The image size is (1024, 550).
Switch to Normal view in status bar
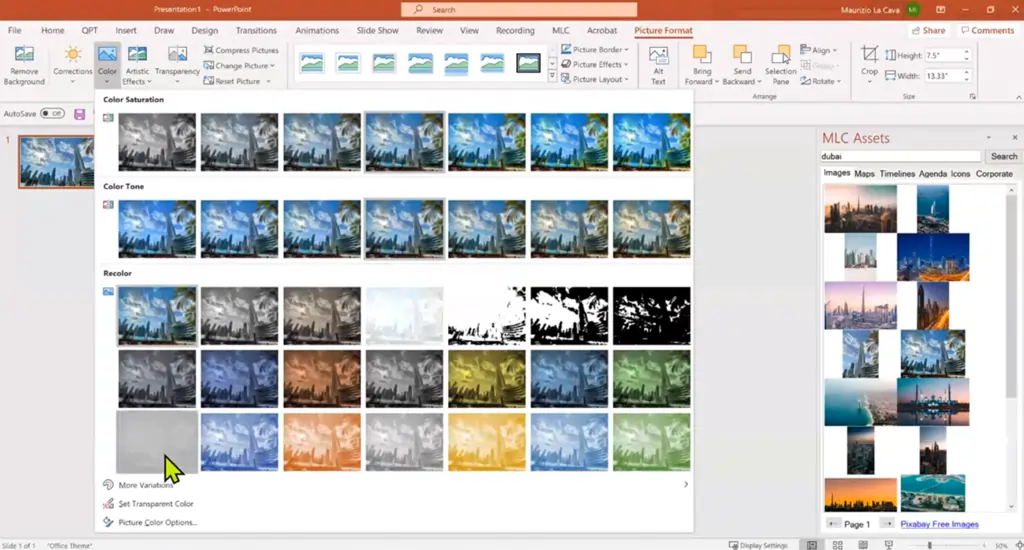pos(812,545)
